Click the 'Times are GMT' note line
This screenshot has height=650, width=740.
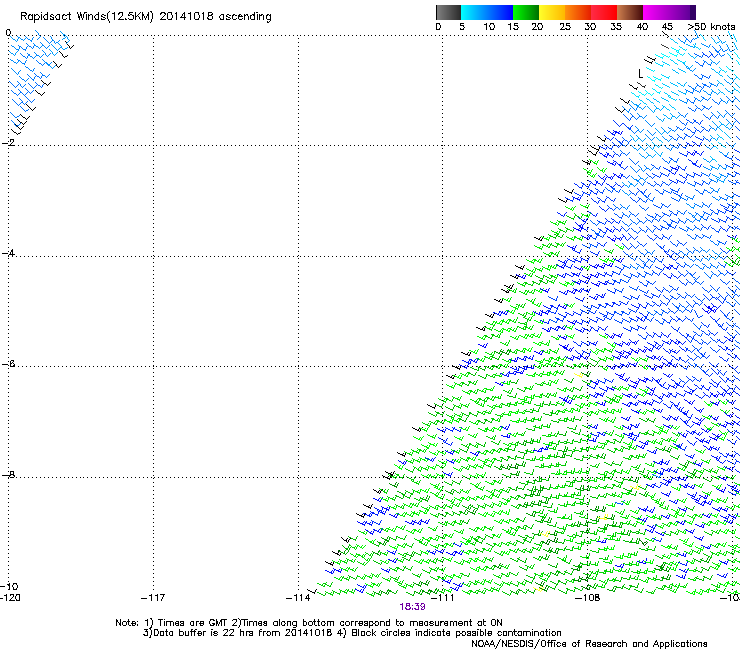(x=309, y=623)
